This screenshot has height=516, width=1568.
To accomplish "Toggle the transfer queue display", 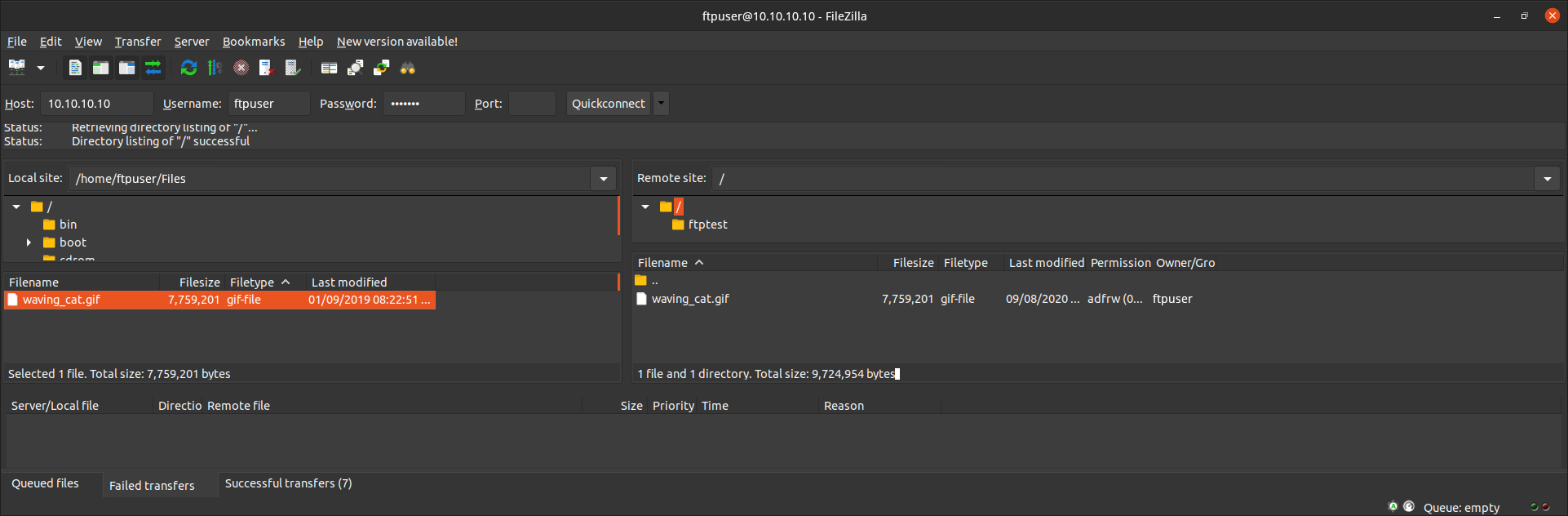I will 153,68.
